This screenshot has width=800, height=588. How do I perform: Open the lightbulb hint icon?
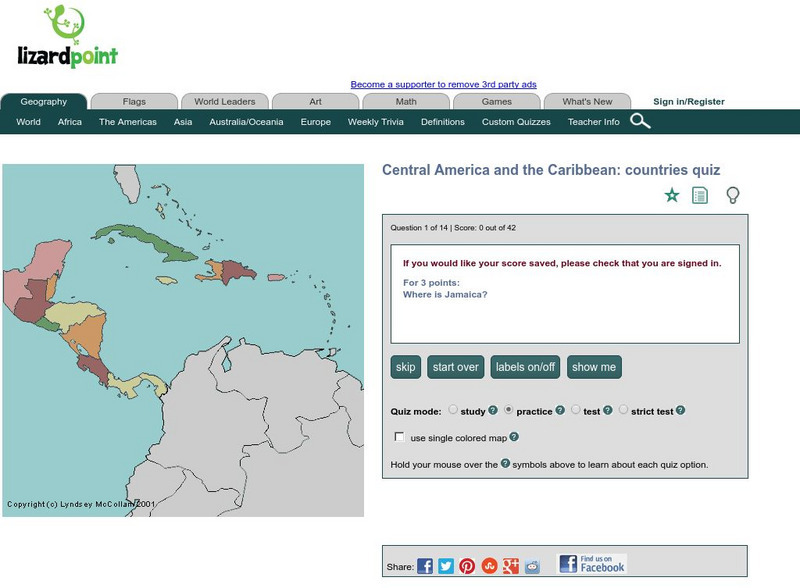point(732,195)
